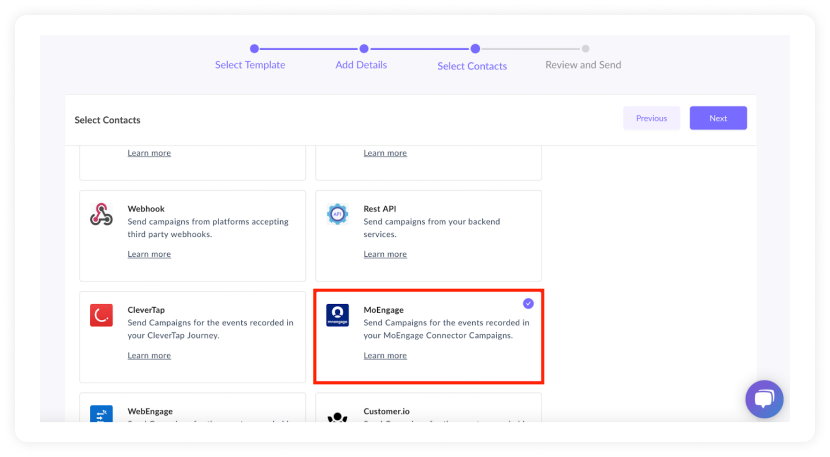Click the MoEngage logo icon
The image size is (830, 457).
(x=337, y=315)
